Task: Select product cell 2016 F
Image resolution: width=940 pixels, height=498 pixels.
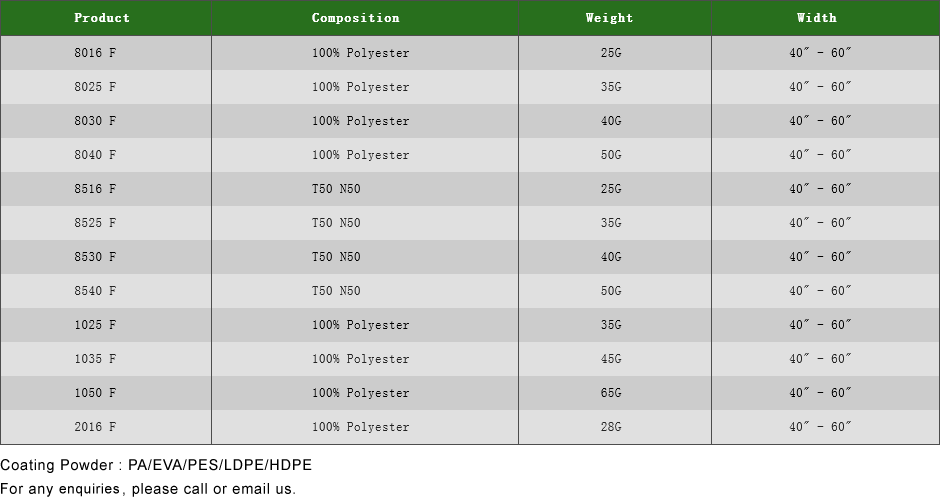Action: pyautogui.click(x=95, y=427)
